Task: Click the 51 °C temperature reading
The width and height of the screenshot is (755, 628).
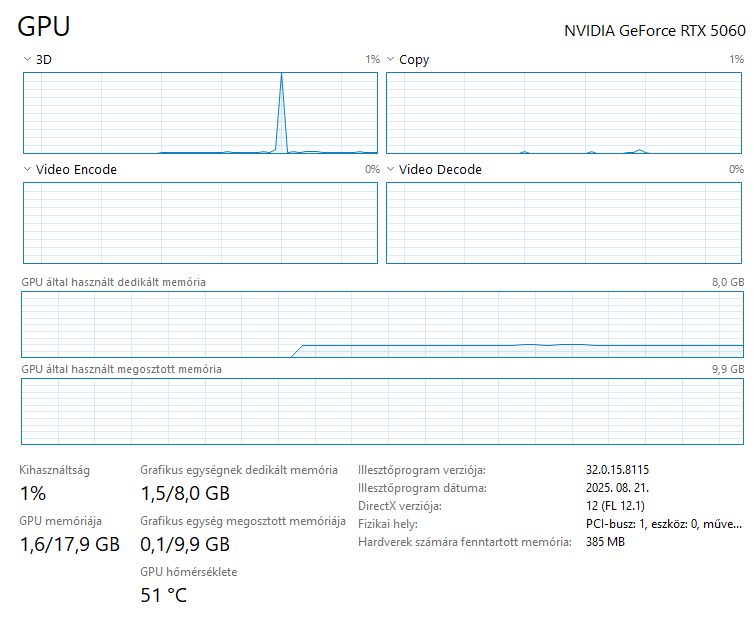Action: (x=163, y=596)
